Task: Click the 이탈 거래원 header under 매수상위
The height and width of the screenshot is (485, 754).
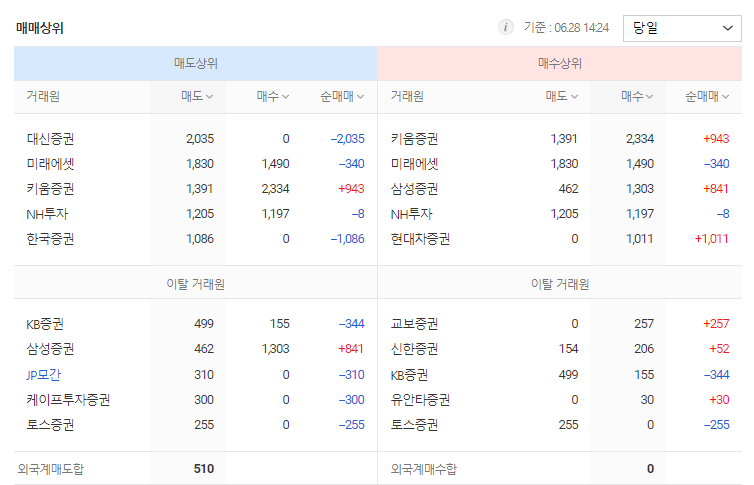Action: pyautogui.click(x=560, y=285)
